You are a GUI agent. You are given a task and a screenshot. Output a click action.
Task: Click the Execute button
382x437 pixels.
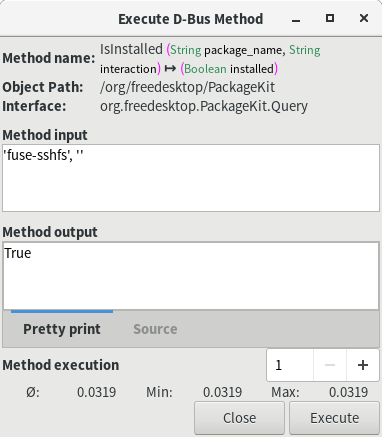pos(334,418)
